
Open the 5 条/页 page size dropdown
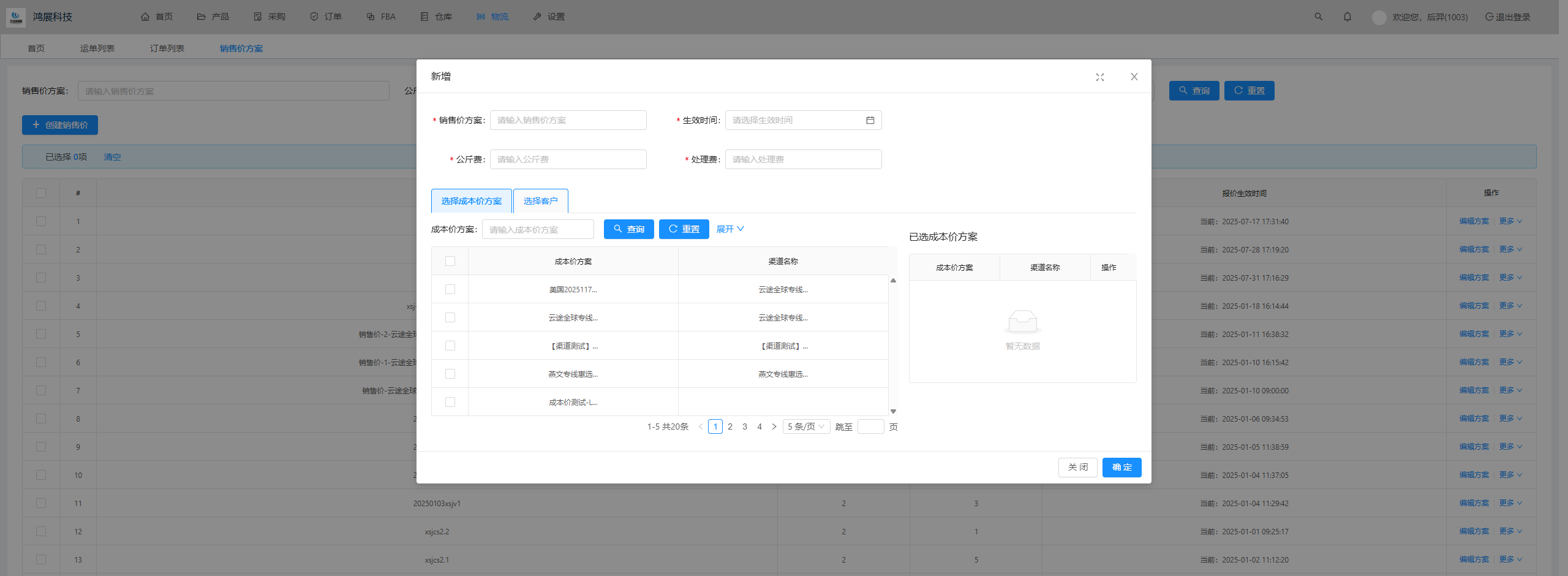(x=806, y=426)
